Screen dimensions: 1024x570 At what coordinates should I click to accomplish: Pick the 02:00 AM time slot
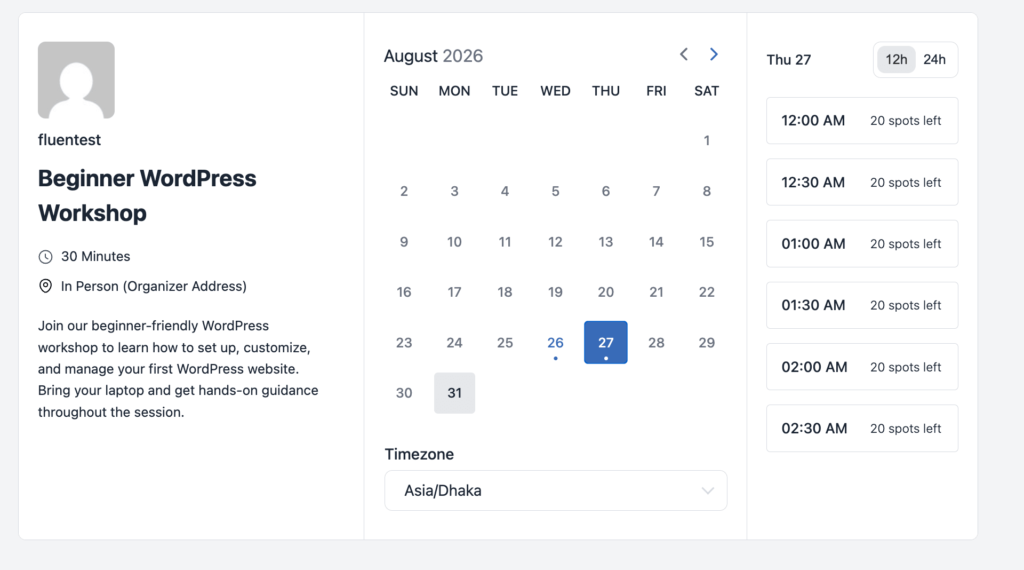862,367
